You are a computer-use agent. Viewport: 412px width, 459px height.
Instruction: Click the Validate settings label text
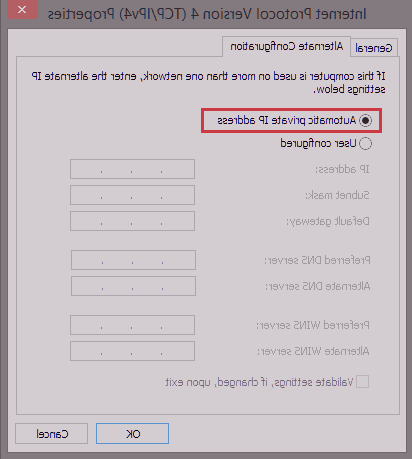click(259, 382)
